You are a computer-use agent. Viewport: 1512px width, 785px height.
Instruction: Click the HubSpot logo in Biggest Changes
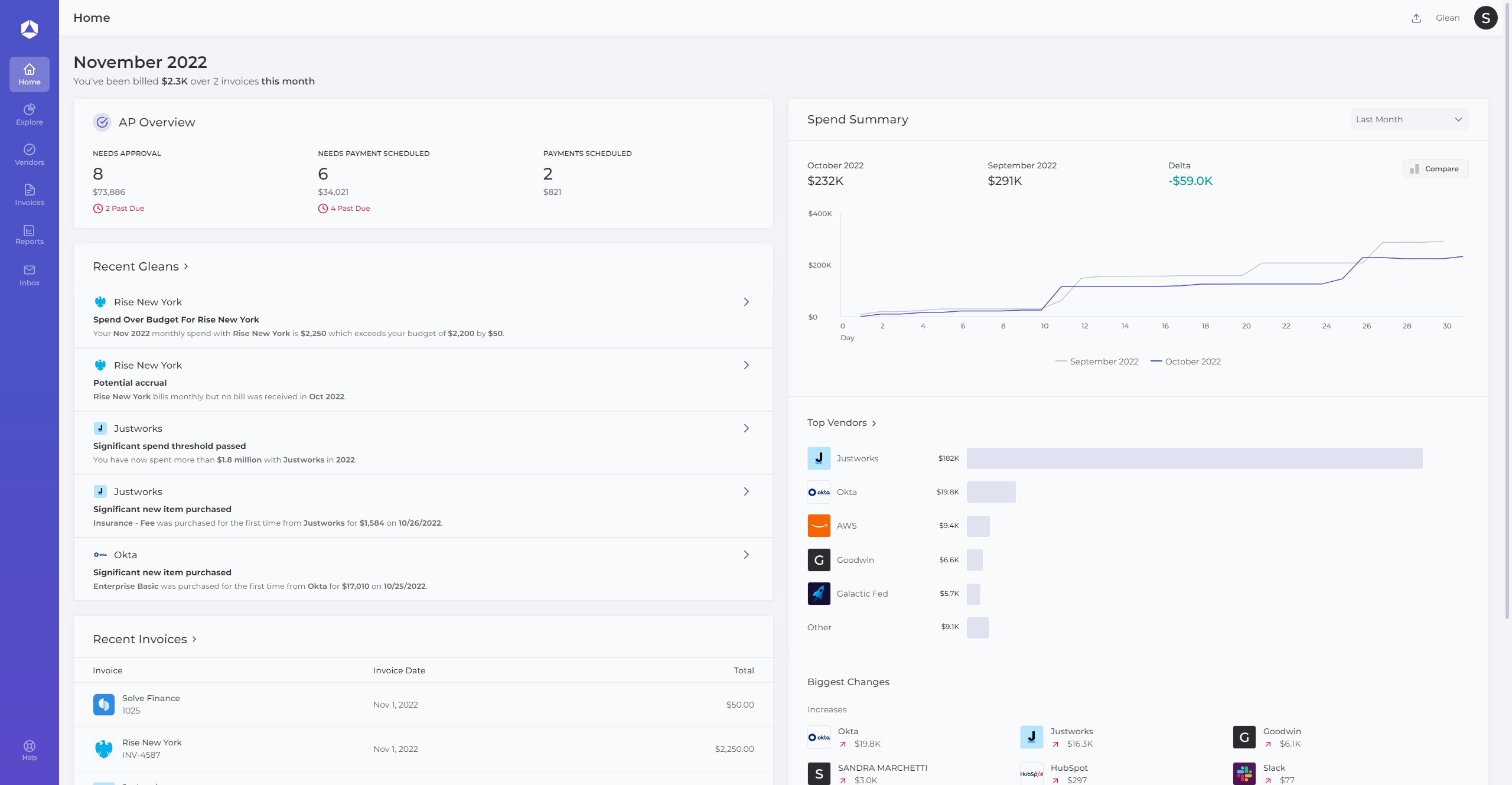click(1032, 774)
